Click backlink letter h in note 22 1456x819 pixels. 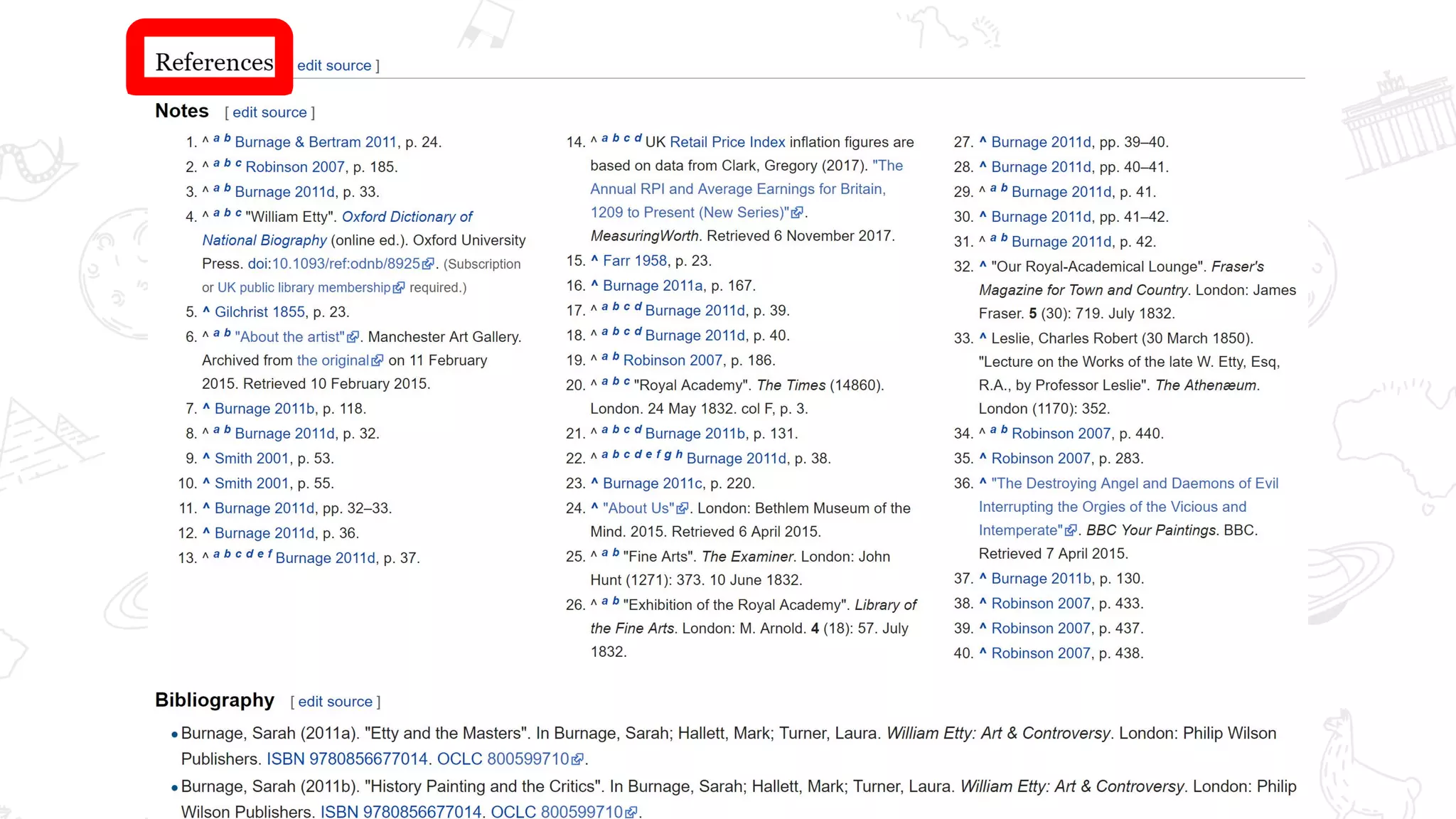[x=679, y=455]
